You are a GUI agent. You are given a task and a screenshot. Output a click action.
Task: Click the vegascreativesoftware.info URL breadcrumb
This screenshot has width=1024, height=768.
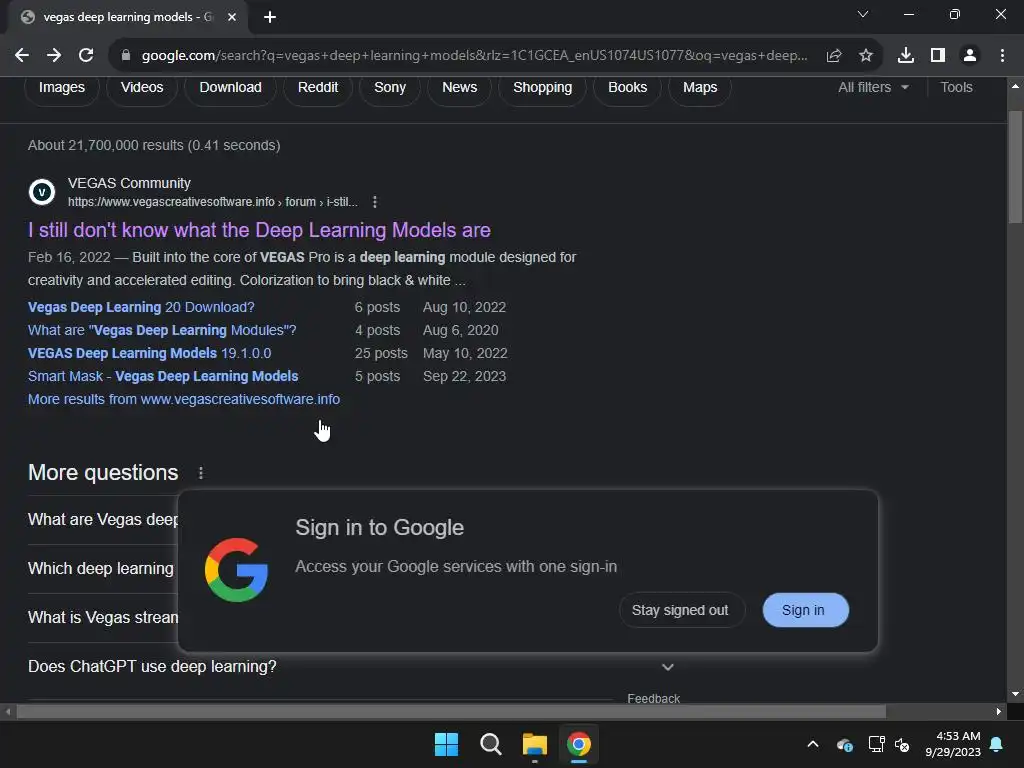[213, 202]
